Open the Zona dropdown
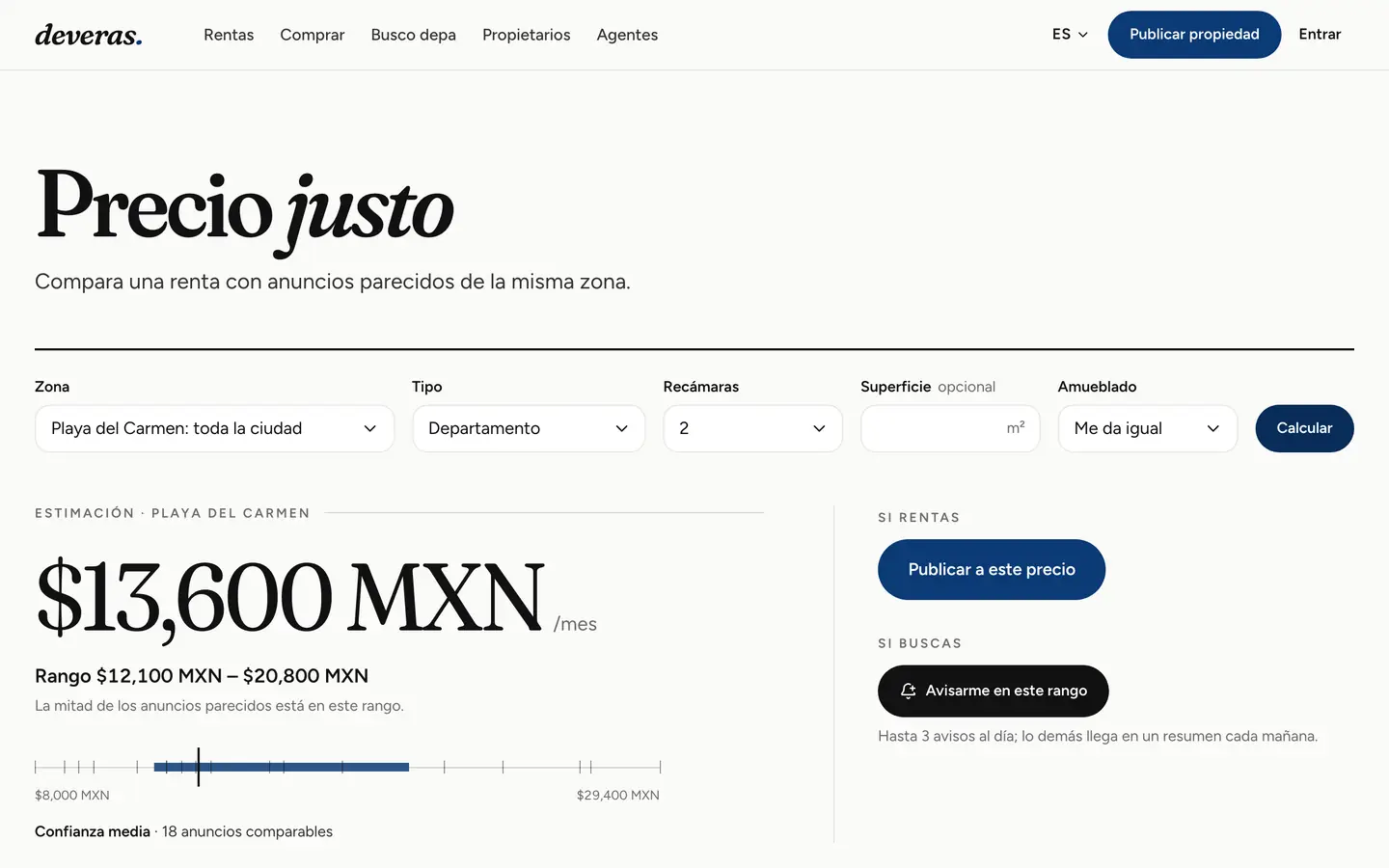 pos(214,428)
